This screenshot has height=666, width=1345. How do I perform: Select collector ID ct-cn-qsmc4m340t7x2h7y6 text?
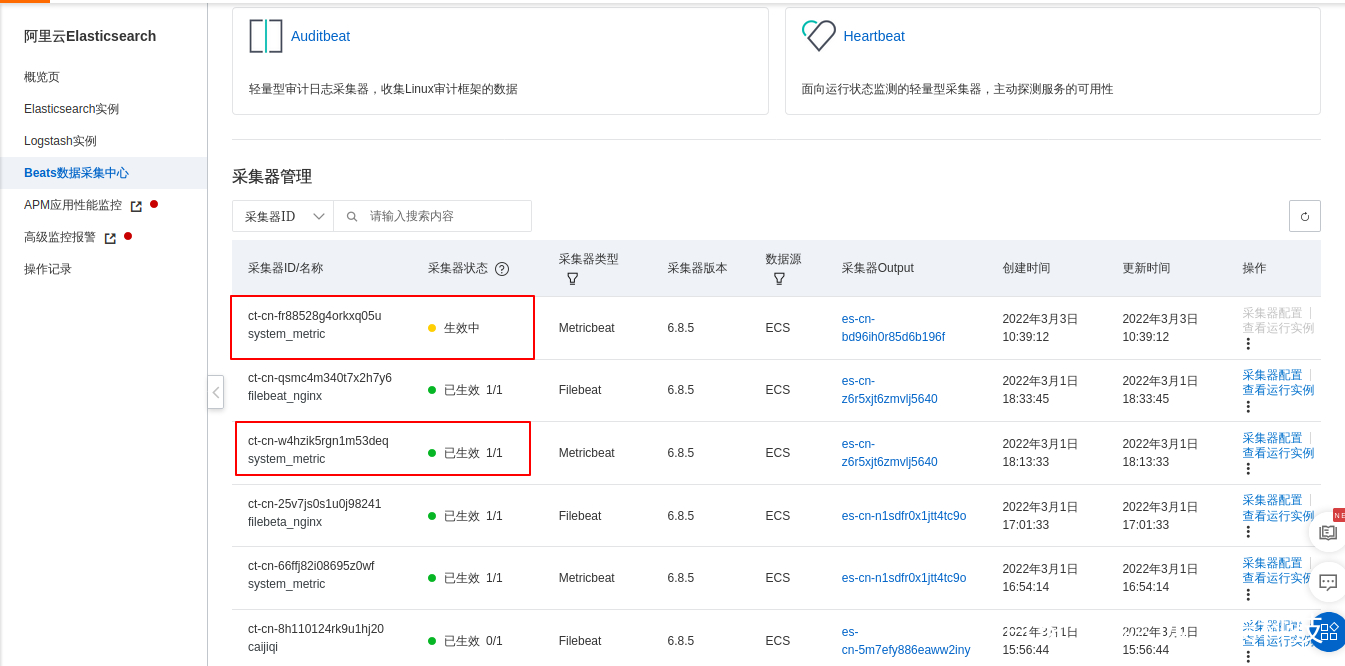pos(320,378)
